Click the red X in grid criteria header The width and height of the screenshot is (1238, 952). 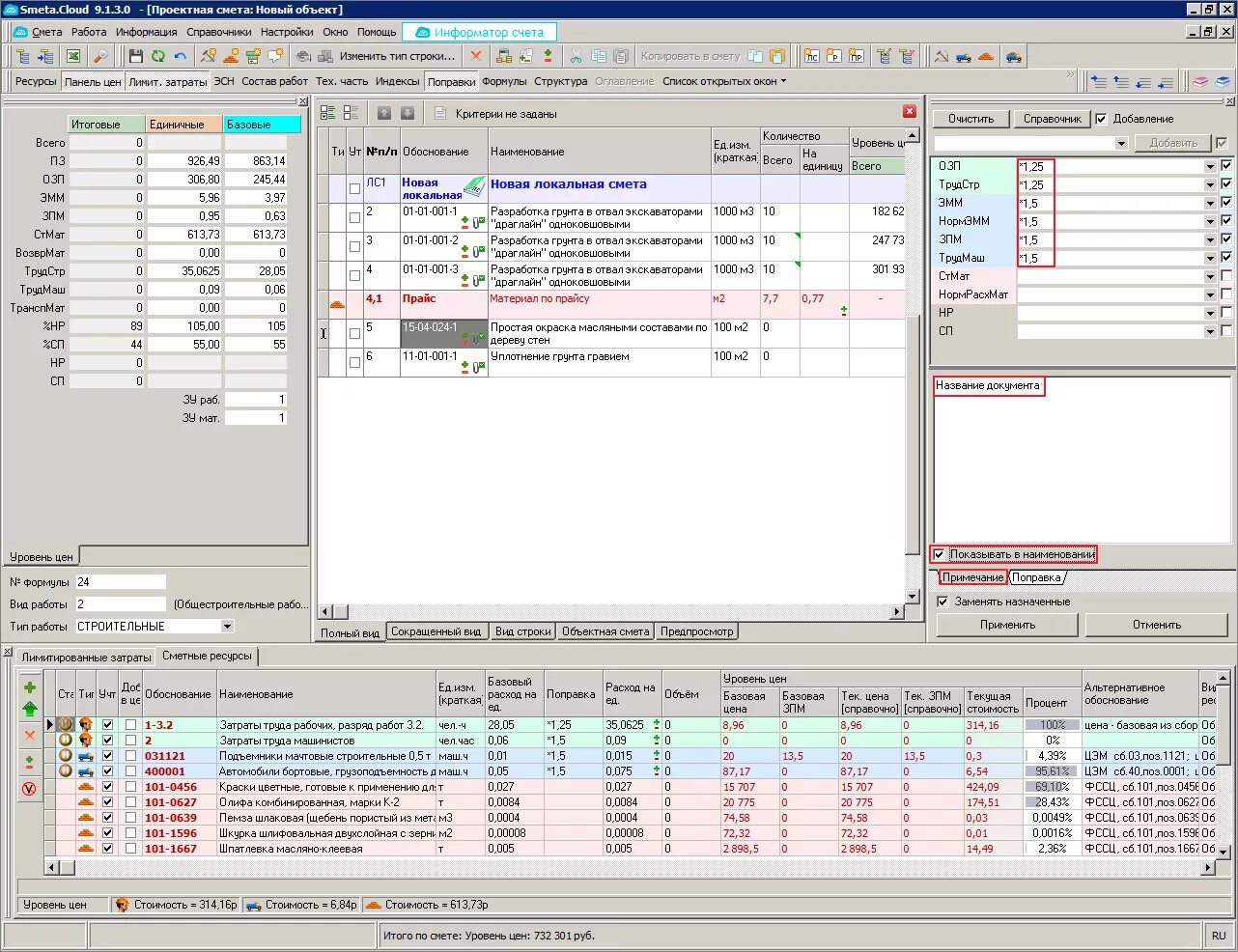909,112
